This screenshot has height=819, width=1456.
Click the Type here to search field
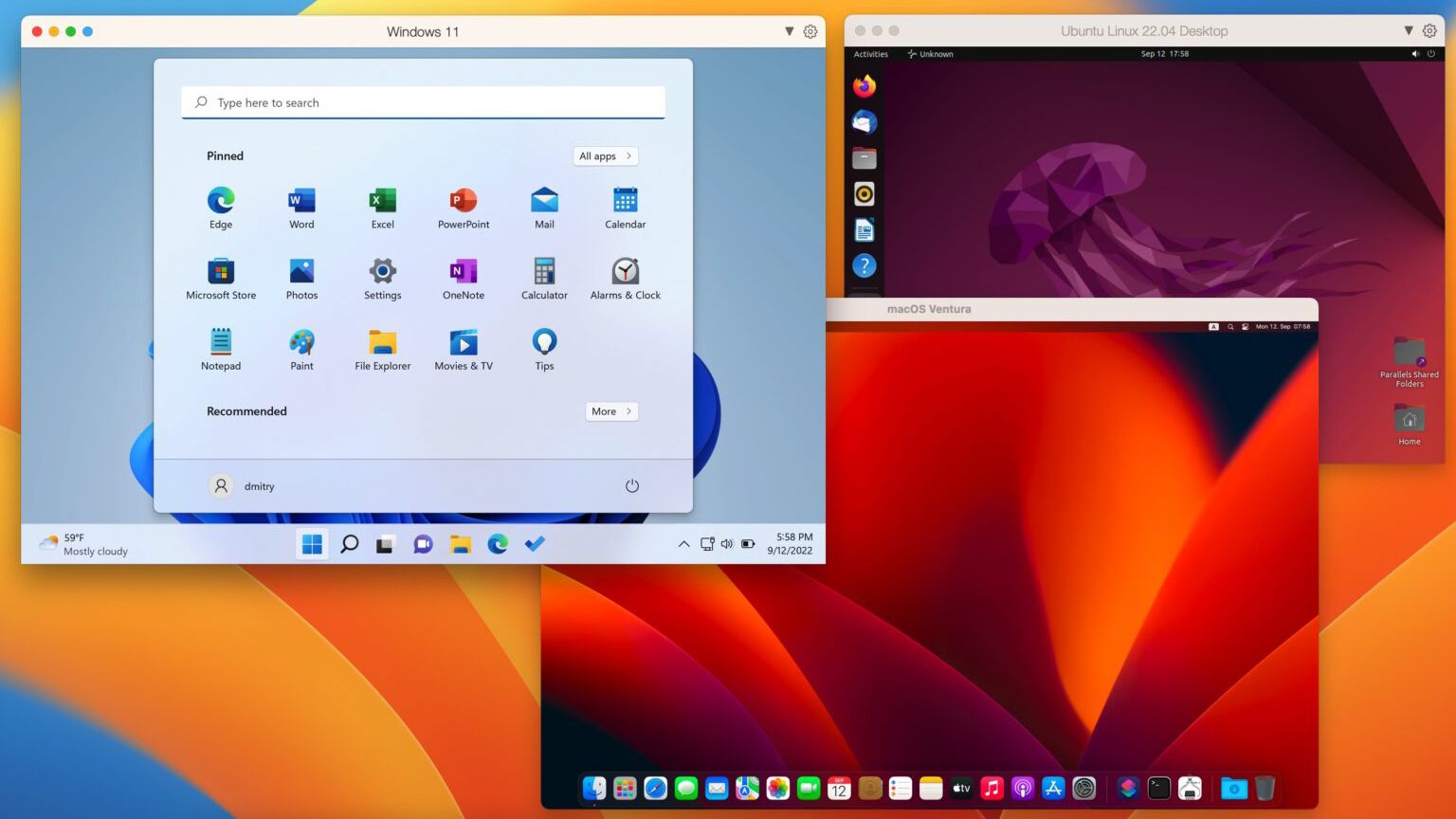(423, 102)
